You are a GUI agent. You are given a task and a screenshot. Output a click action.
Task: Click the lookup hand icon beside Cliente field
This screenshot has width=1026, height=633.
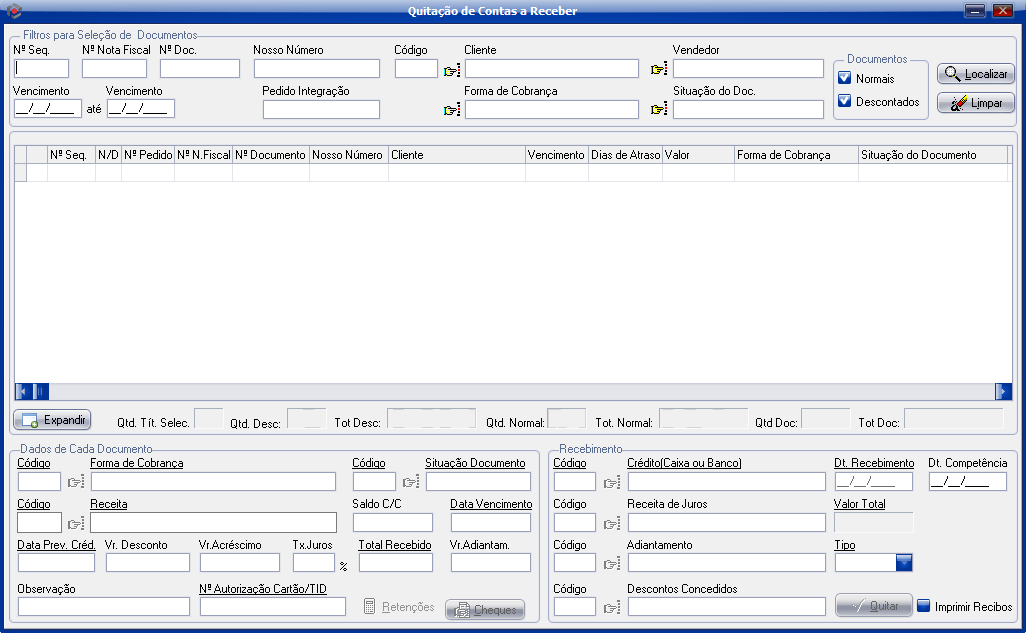[x=451, y=69]
